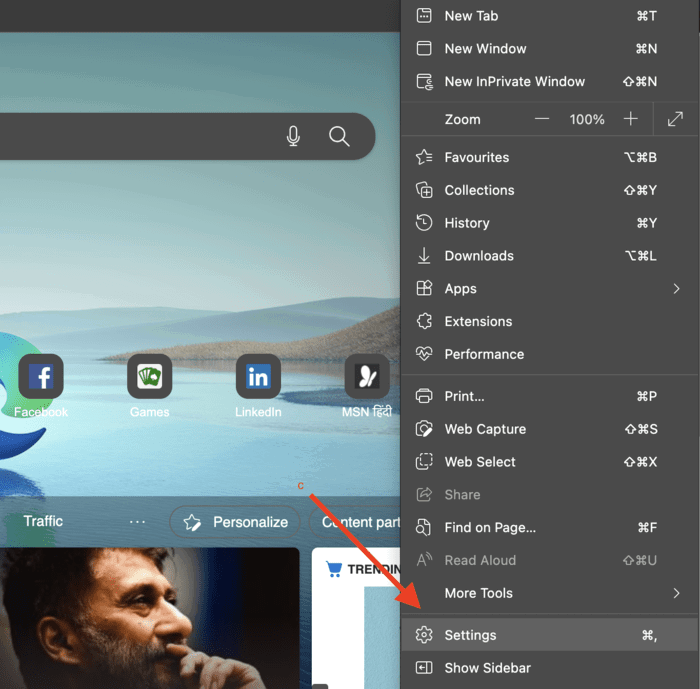
Task: Click the Web Select icon
Action: [x=424, y=462]
